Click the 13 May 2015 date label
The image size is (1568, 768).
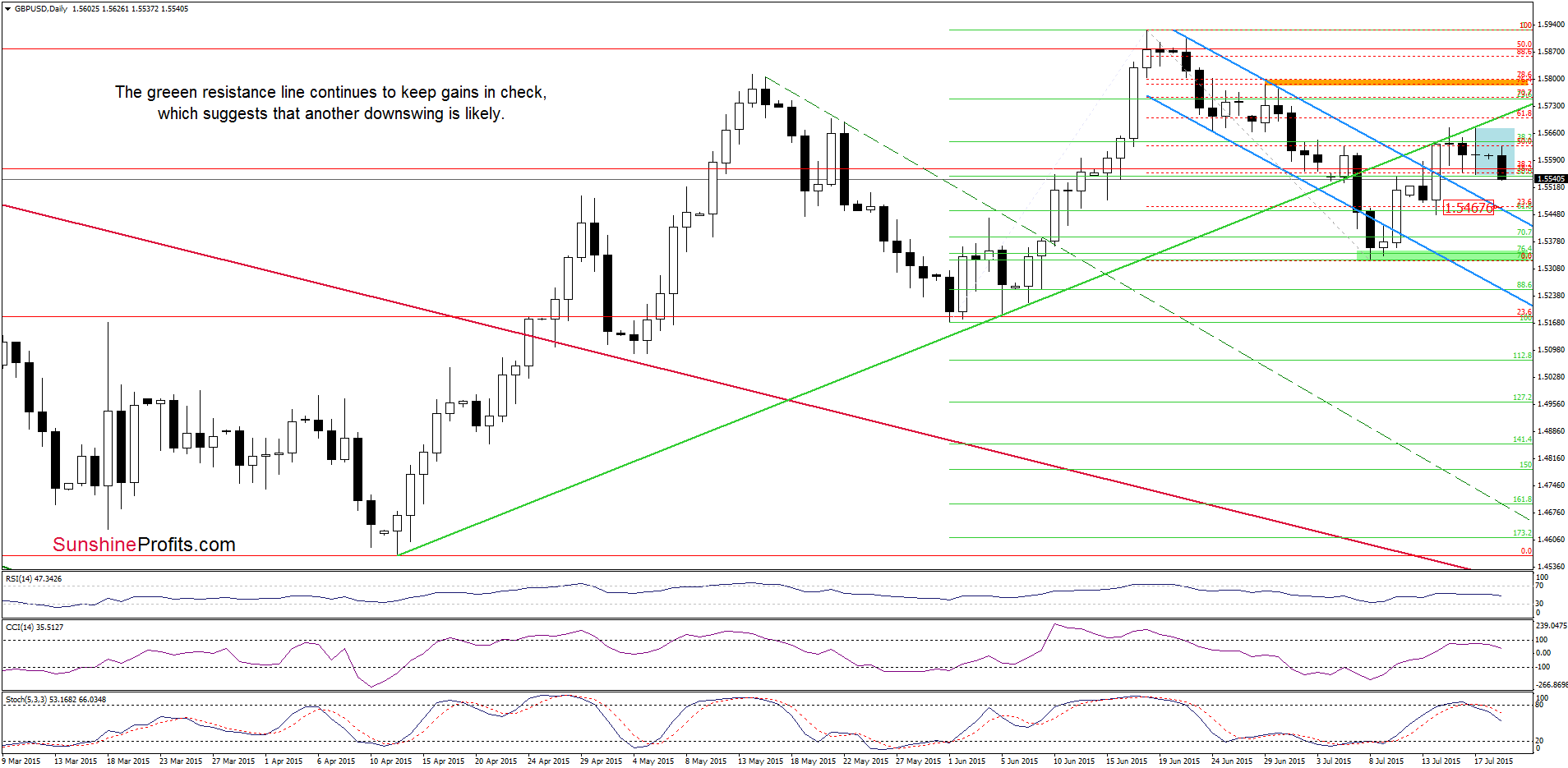tap(760, 761)
